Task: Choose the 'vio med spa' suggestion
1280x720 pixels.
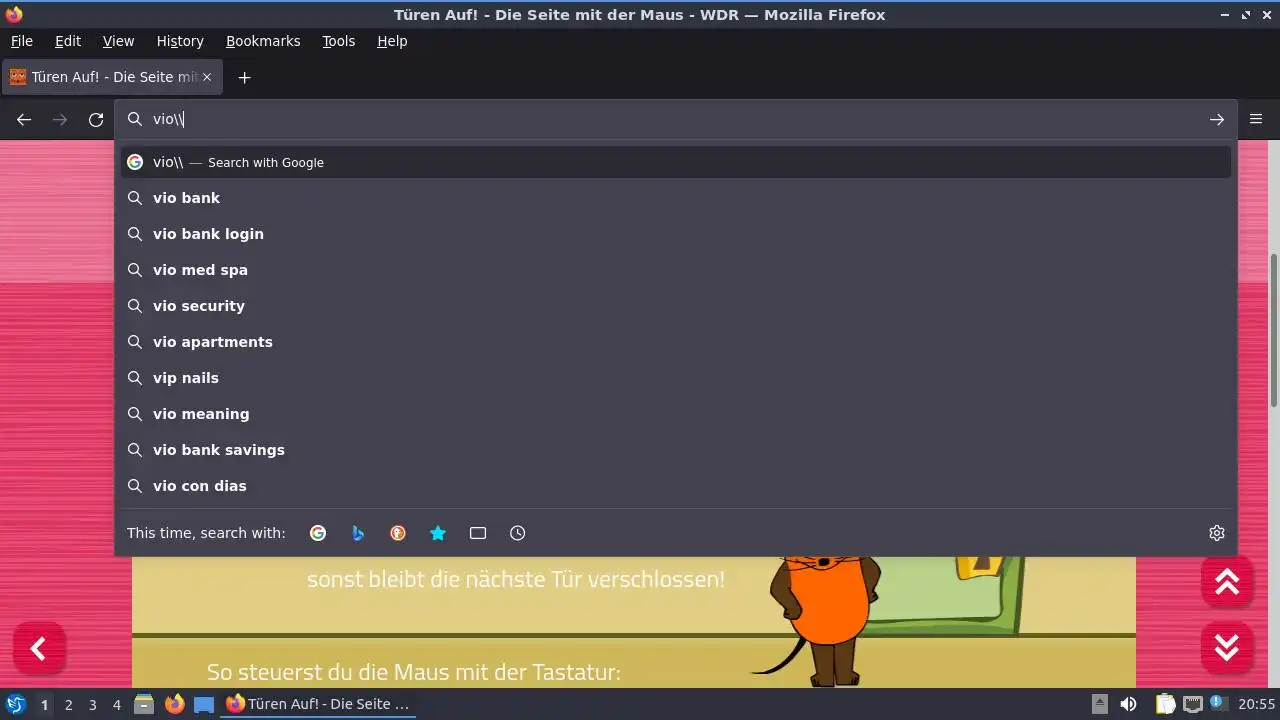Action: (x=676, y=270)
